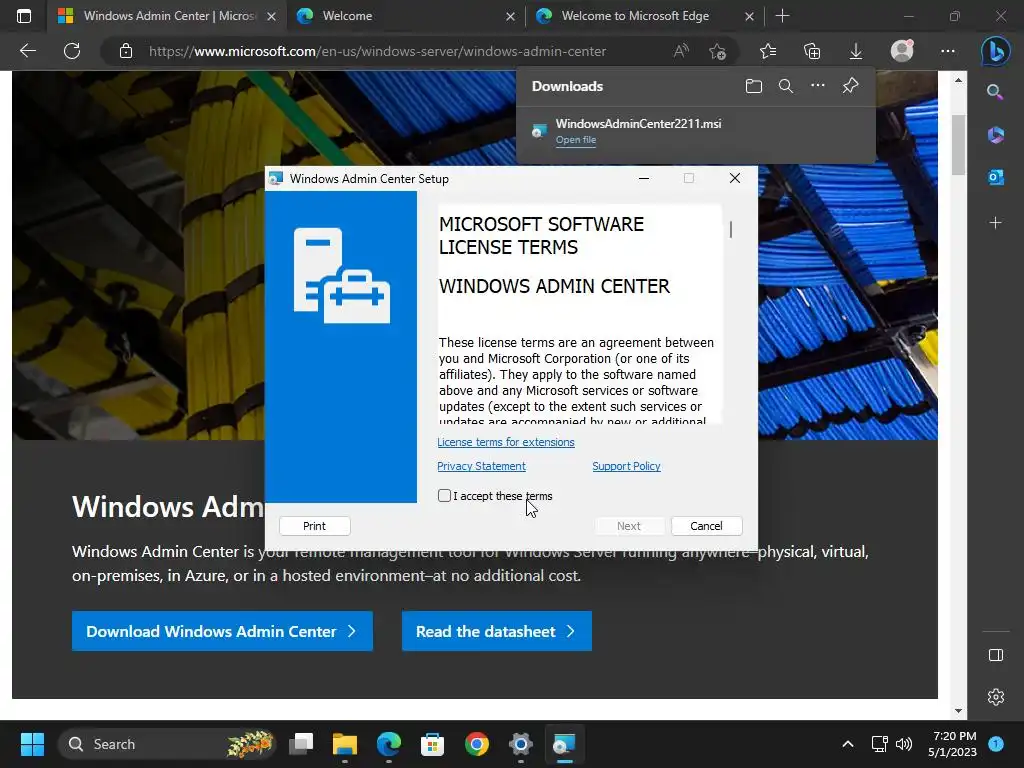Open Edge profile avatar
Viewport: 1024px width, 768px height.
[x=902, y=51]
